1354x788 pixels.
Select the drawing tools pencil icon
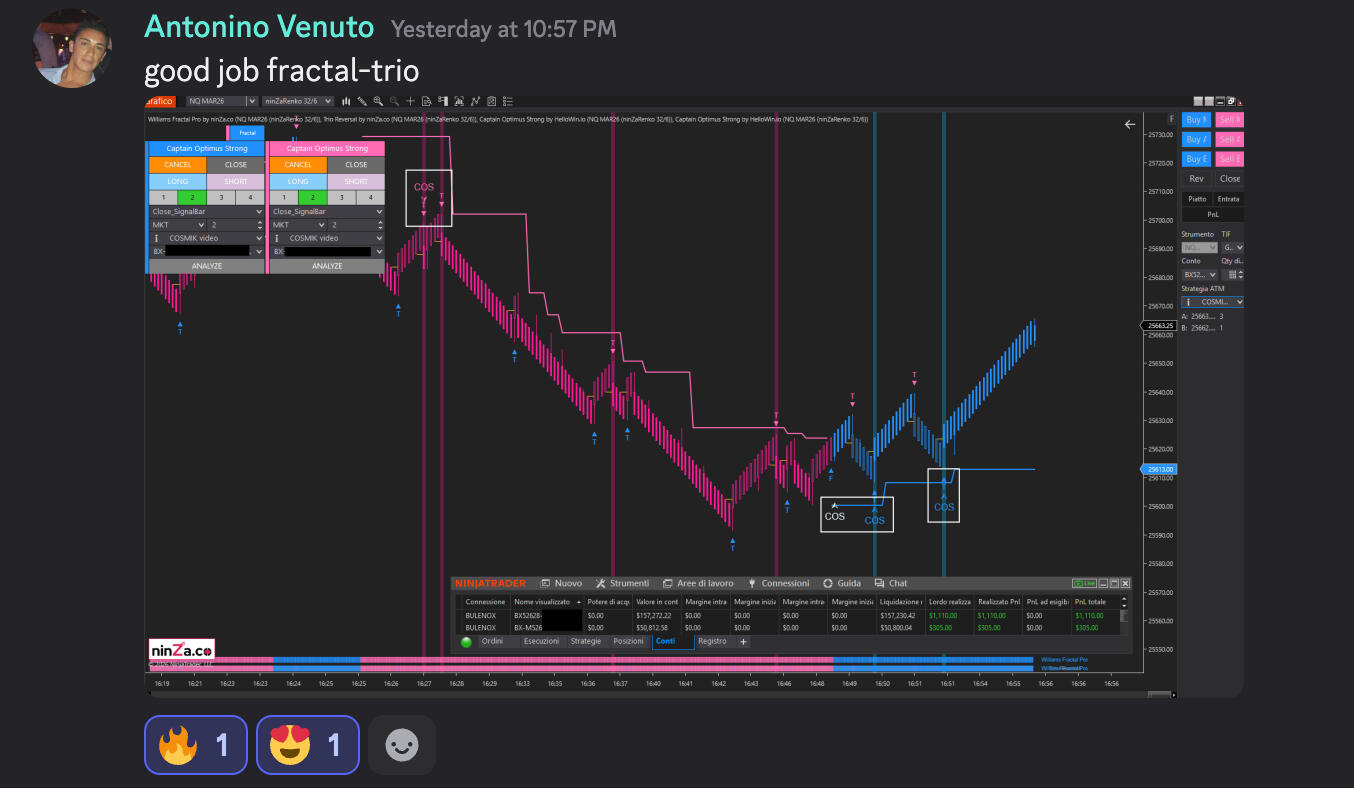coord(361,101)
